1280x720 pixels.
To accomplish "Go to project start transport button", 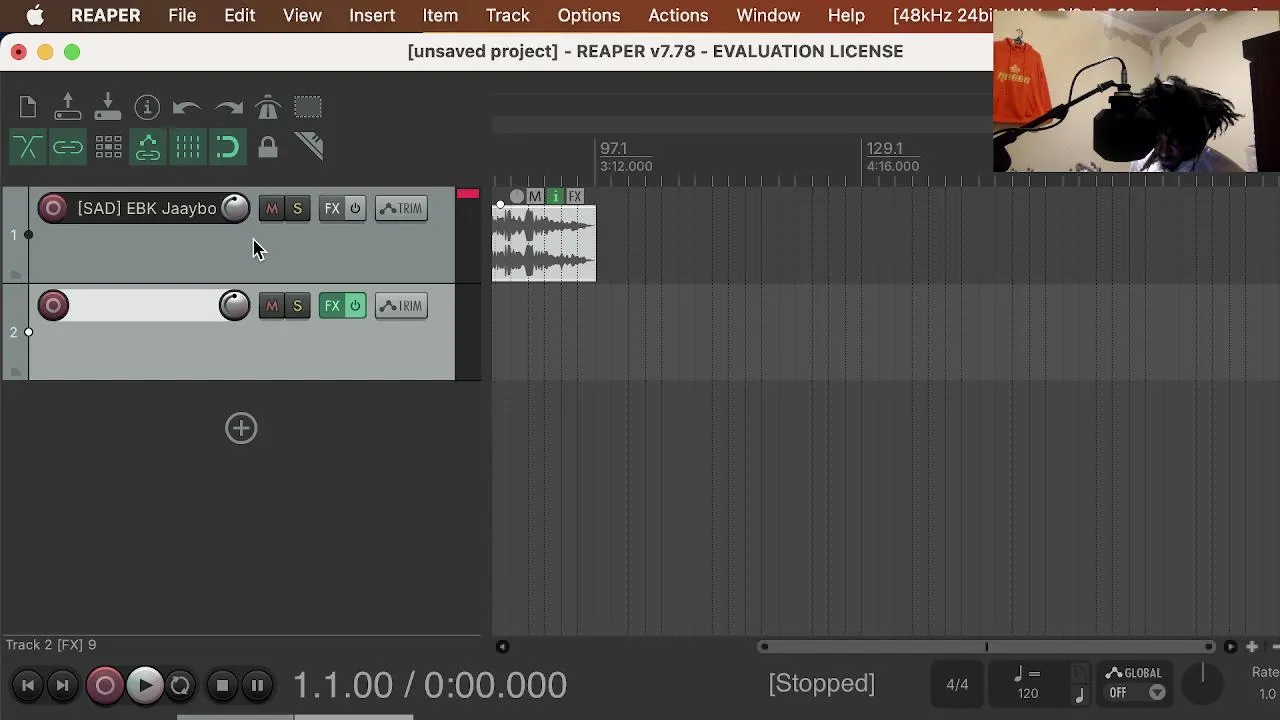I will click(28, 685).
